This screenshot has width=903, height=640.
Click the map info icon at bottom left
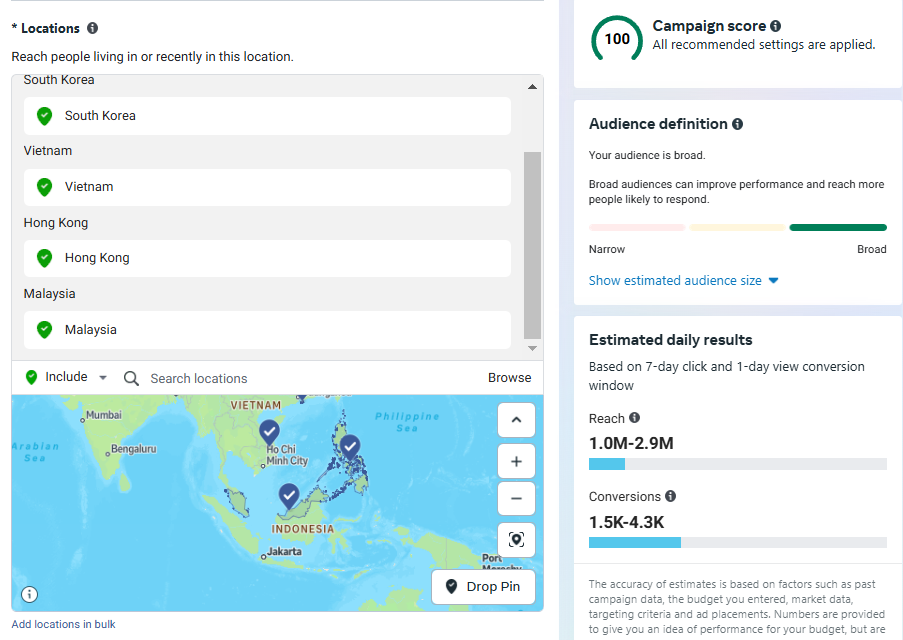pos(30,594)
